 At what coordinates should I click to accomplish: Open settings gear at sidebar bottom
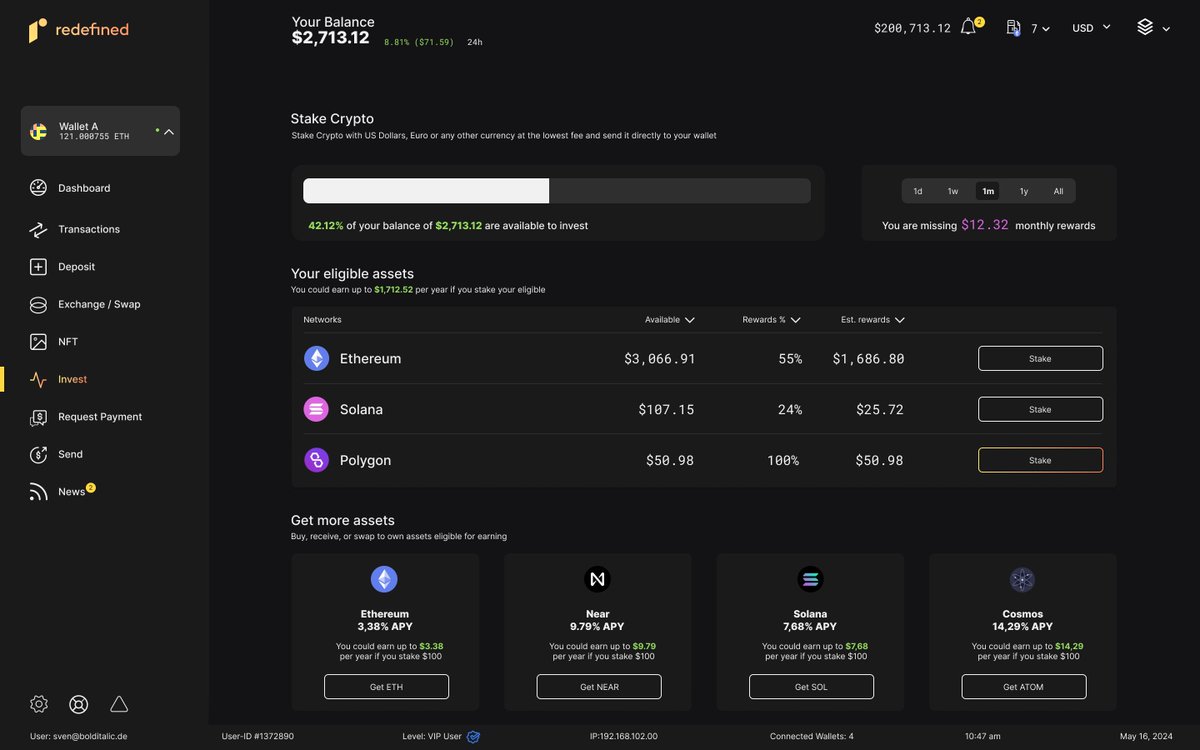click(x=39, y=704)
